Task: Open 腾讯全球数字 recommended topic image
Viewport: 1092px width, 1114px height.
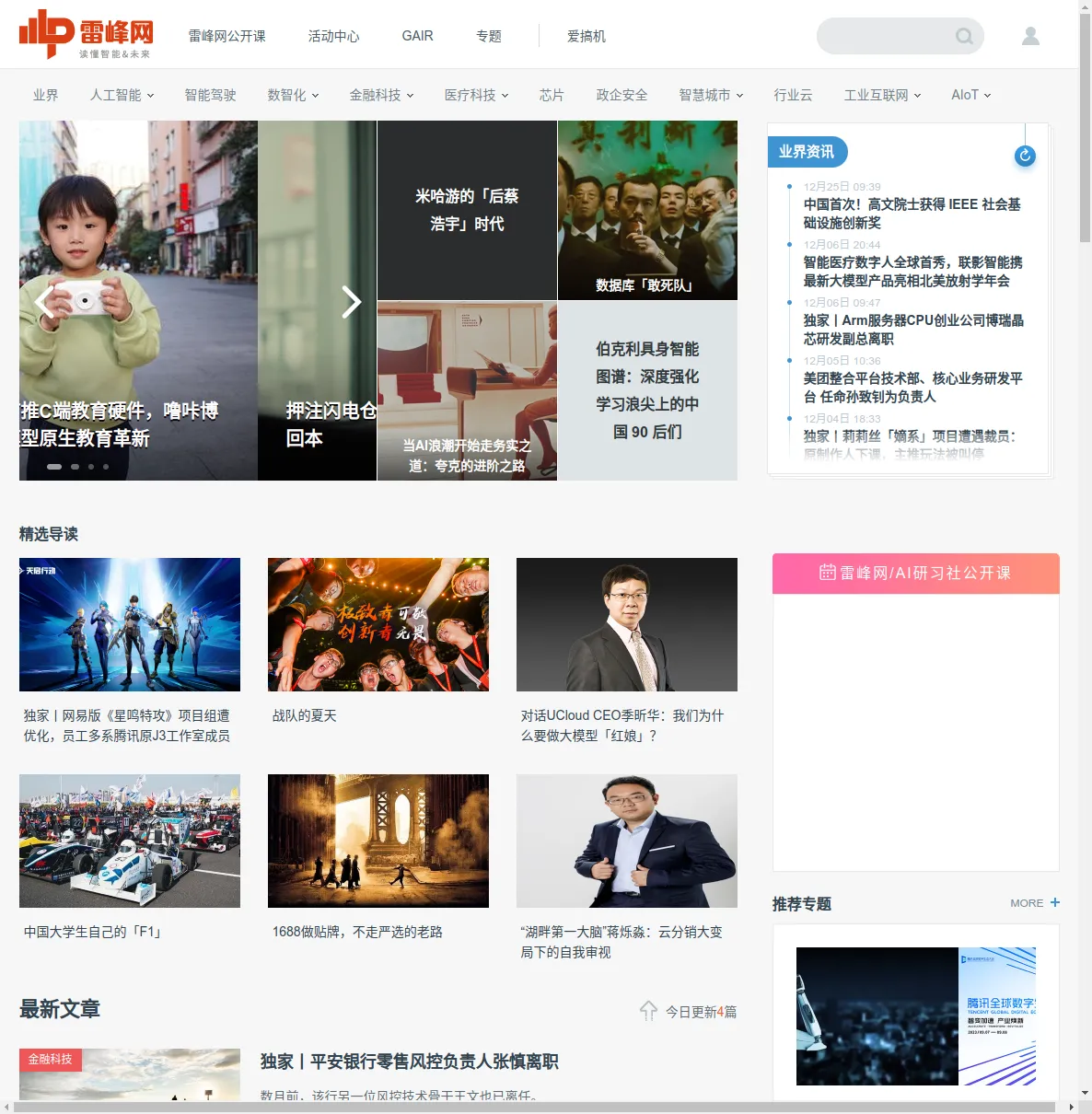Action: click(x=916, y=1016)
